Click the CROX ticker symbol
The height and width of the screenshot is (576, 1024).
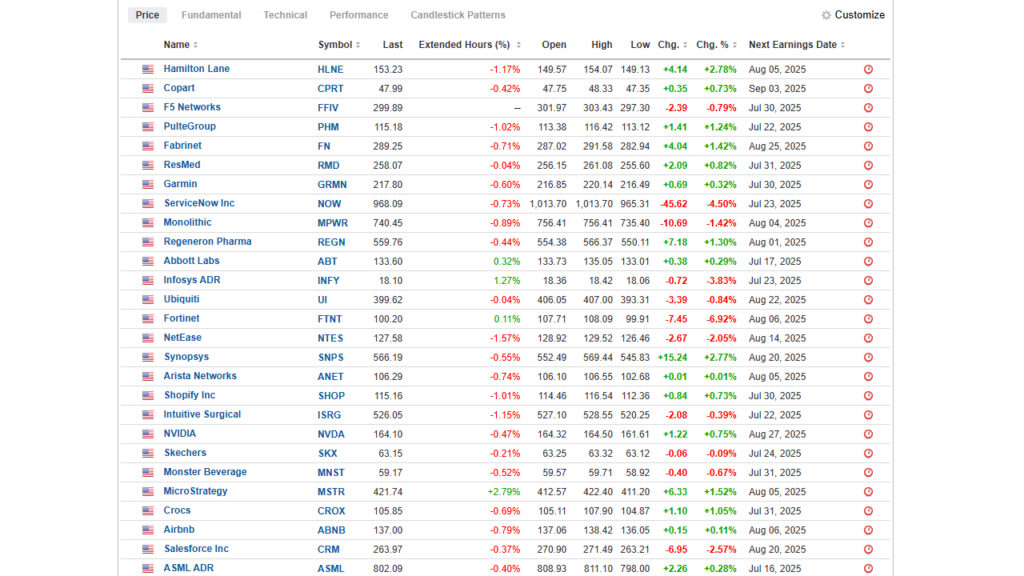click(x=331, y=511)
